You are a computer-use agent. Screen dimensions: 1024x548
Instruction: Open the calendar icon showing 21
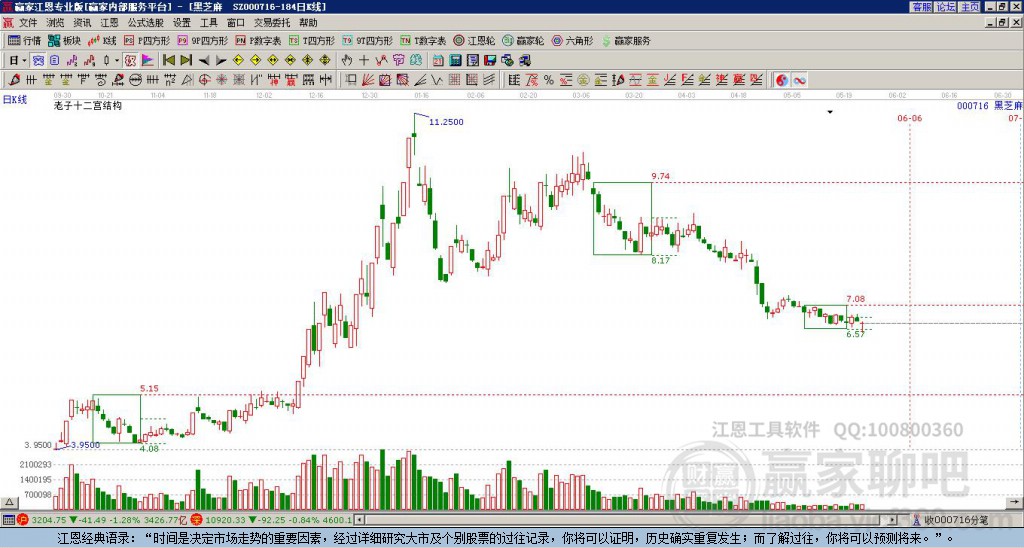tap(438, 61)
